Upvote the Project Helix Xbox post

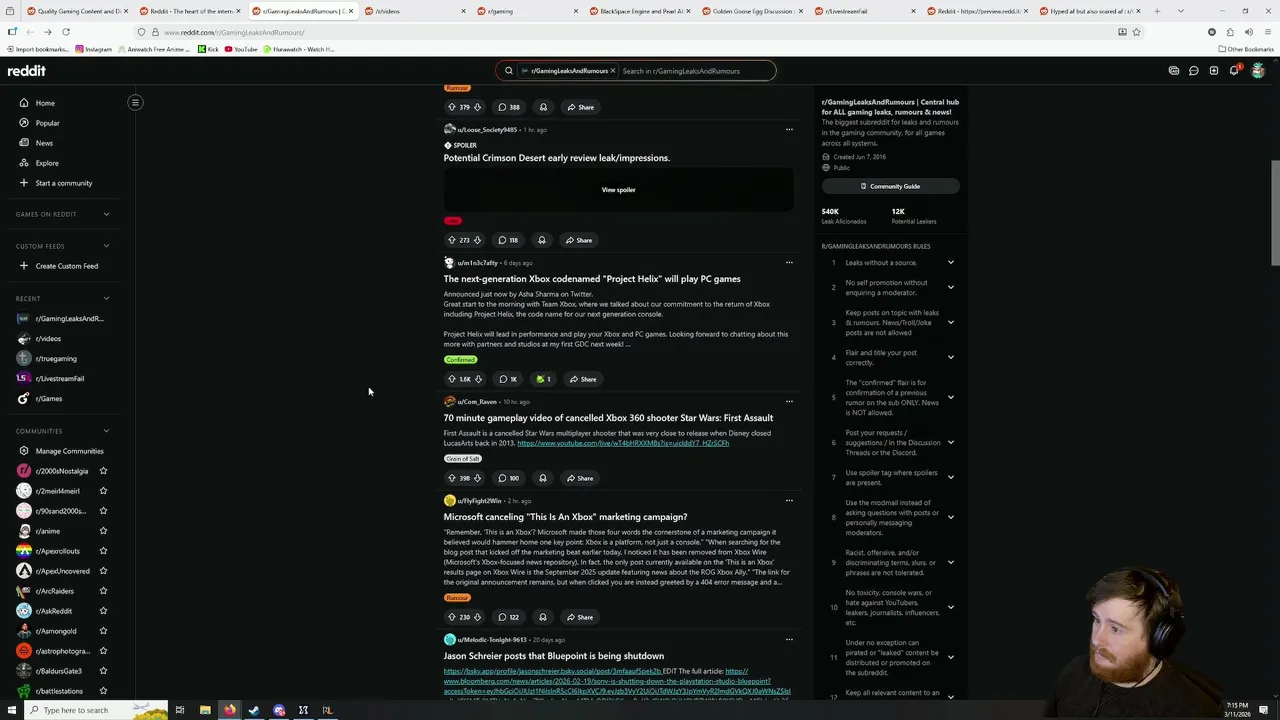(452, 379)
